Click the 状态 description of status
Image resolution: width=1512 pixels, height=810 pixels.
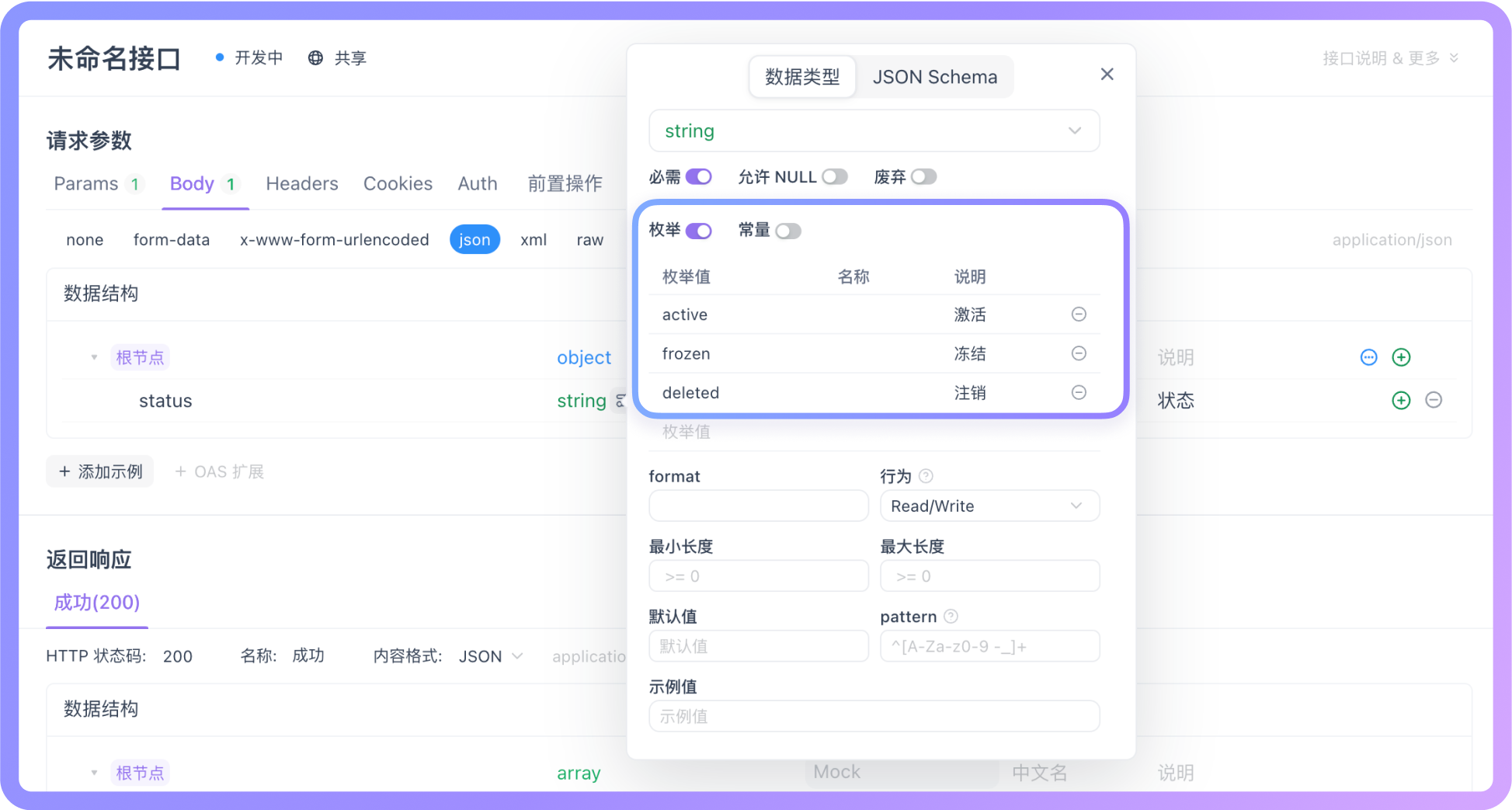click(x=1176, y=401)
